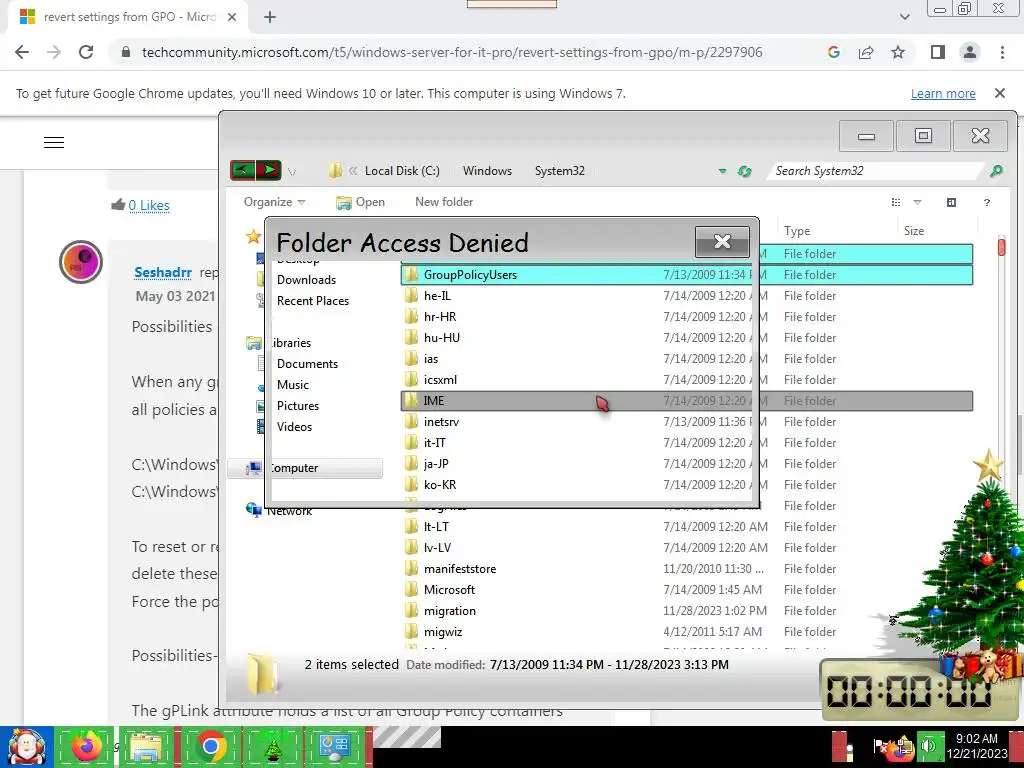Select the lv-LV folder row

pos(687,547)
